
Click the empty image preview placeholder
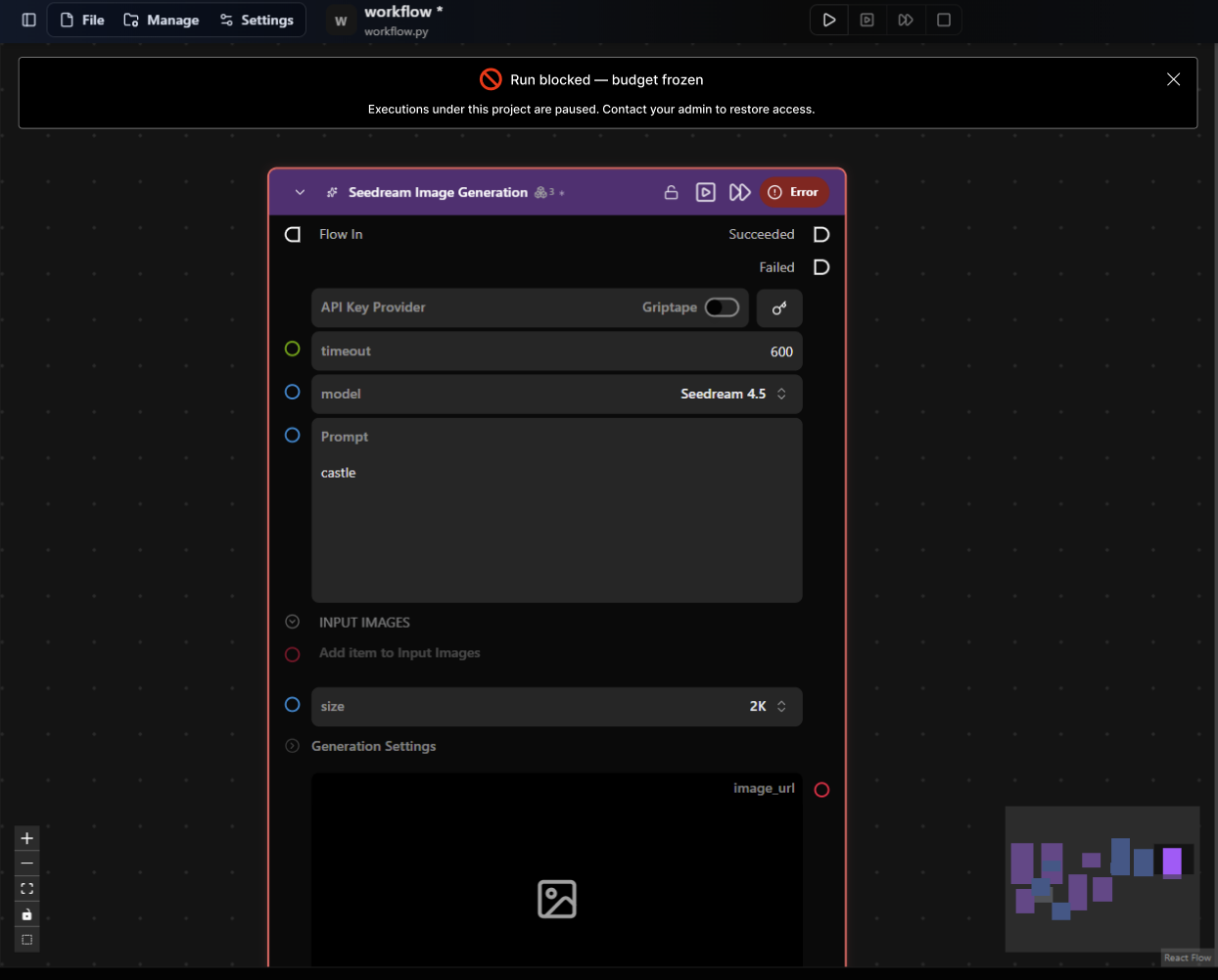[557, 899]
